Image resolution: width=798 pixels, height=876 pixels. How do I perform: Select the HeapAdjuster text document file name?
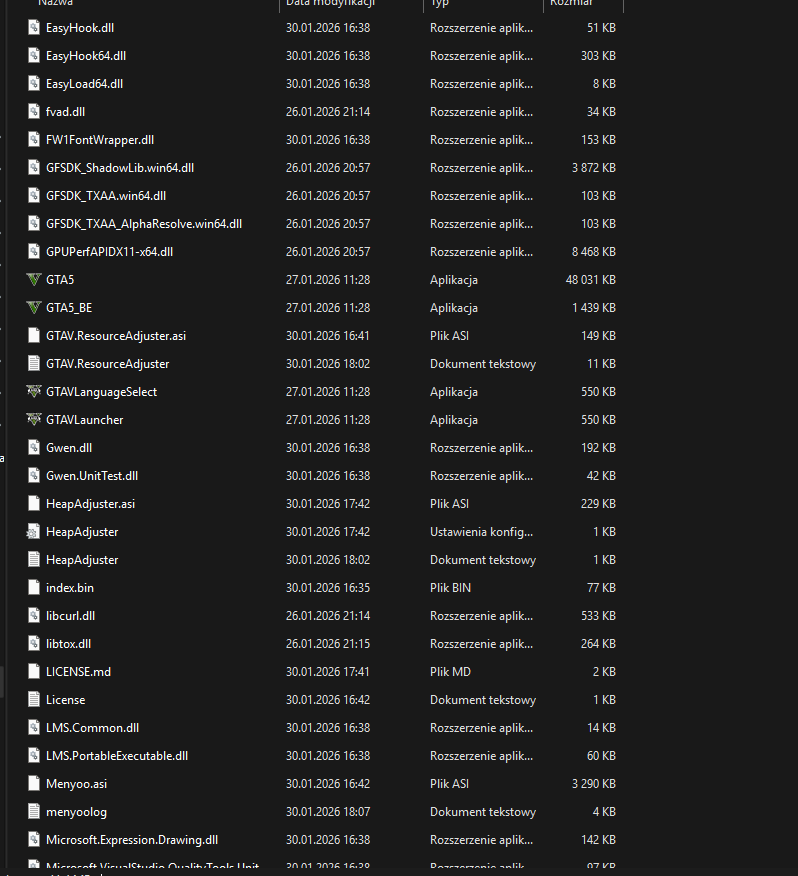click(x=82, y=559)
